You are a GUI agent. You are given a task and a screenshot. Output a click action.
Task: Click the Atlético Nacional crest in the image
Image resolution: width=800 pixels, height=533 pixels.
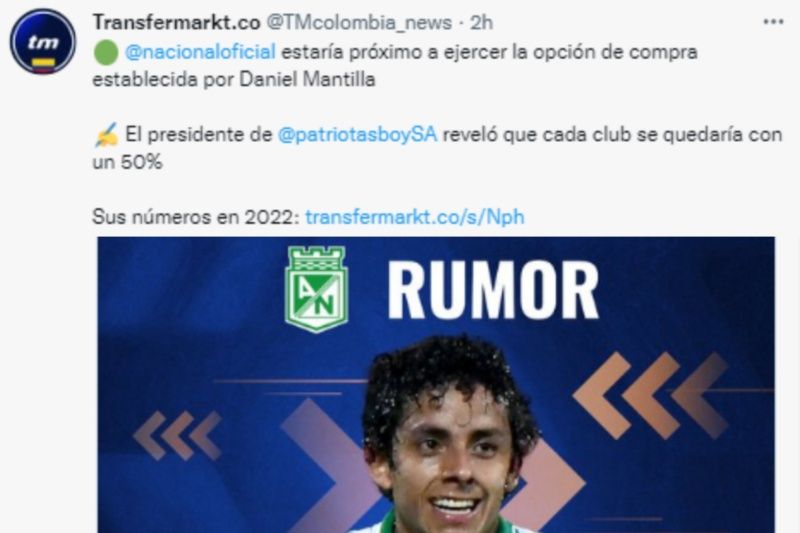coord(316,289)
